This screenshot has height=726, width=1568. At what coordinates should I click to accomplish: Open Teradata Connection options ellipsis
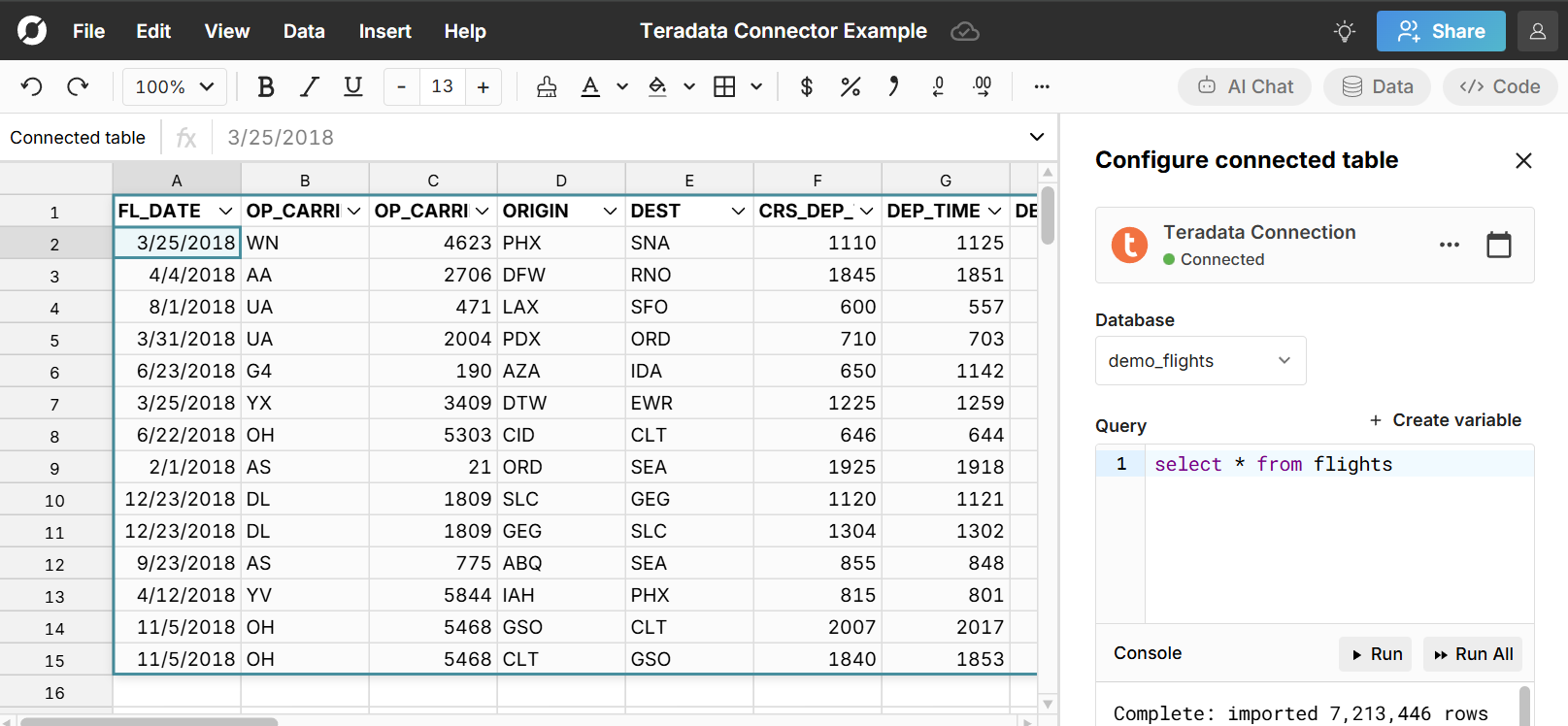[x=1450, y=245]
